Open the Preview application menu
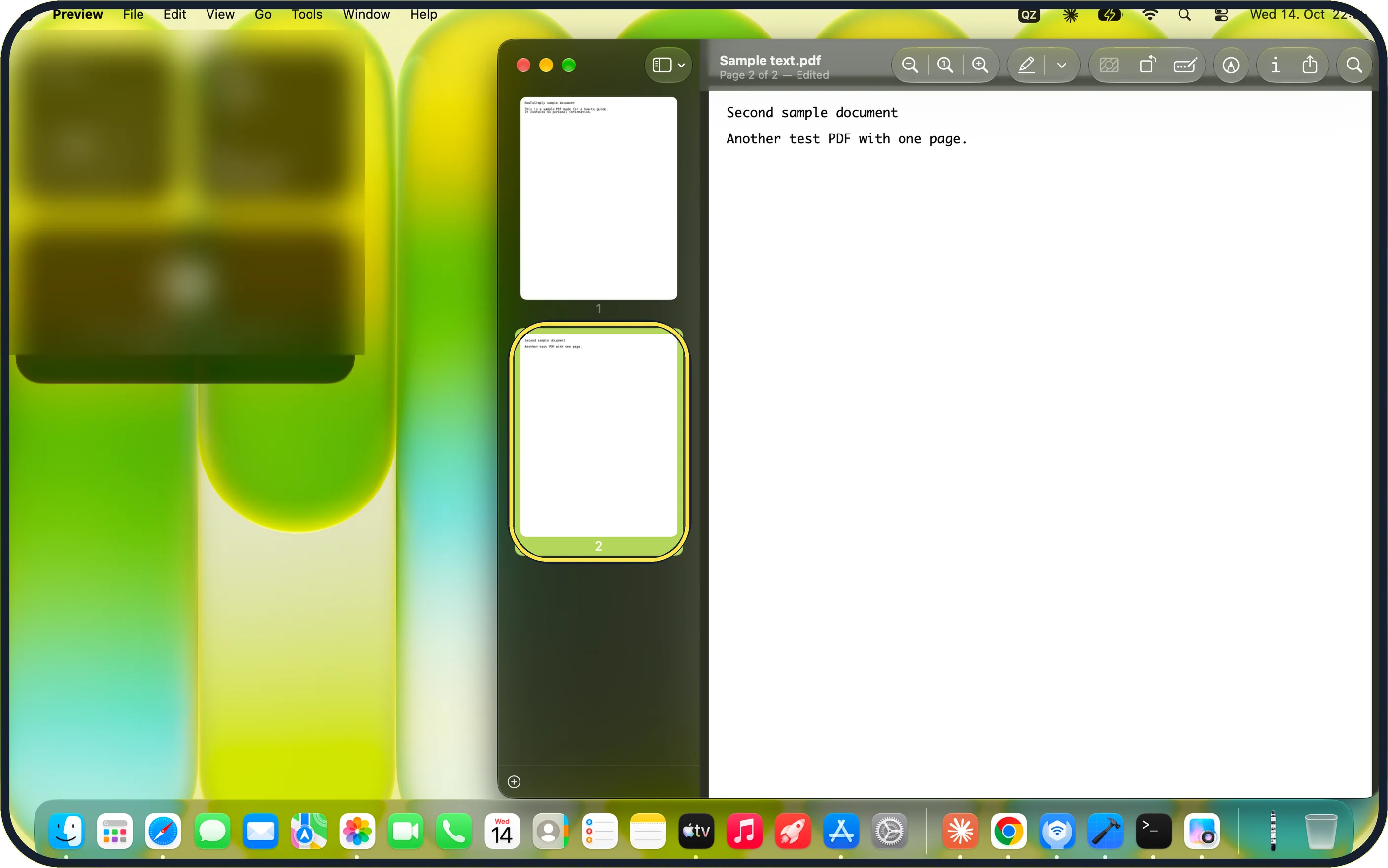The width and height of the screenshot is (1388, 868). click(77, 14)
